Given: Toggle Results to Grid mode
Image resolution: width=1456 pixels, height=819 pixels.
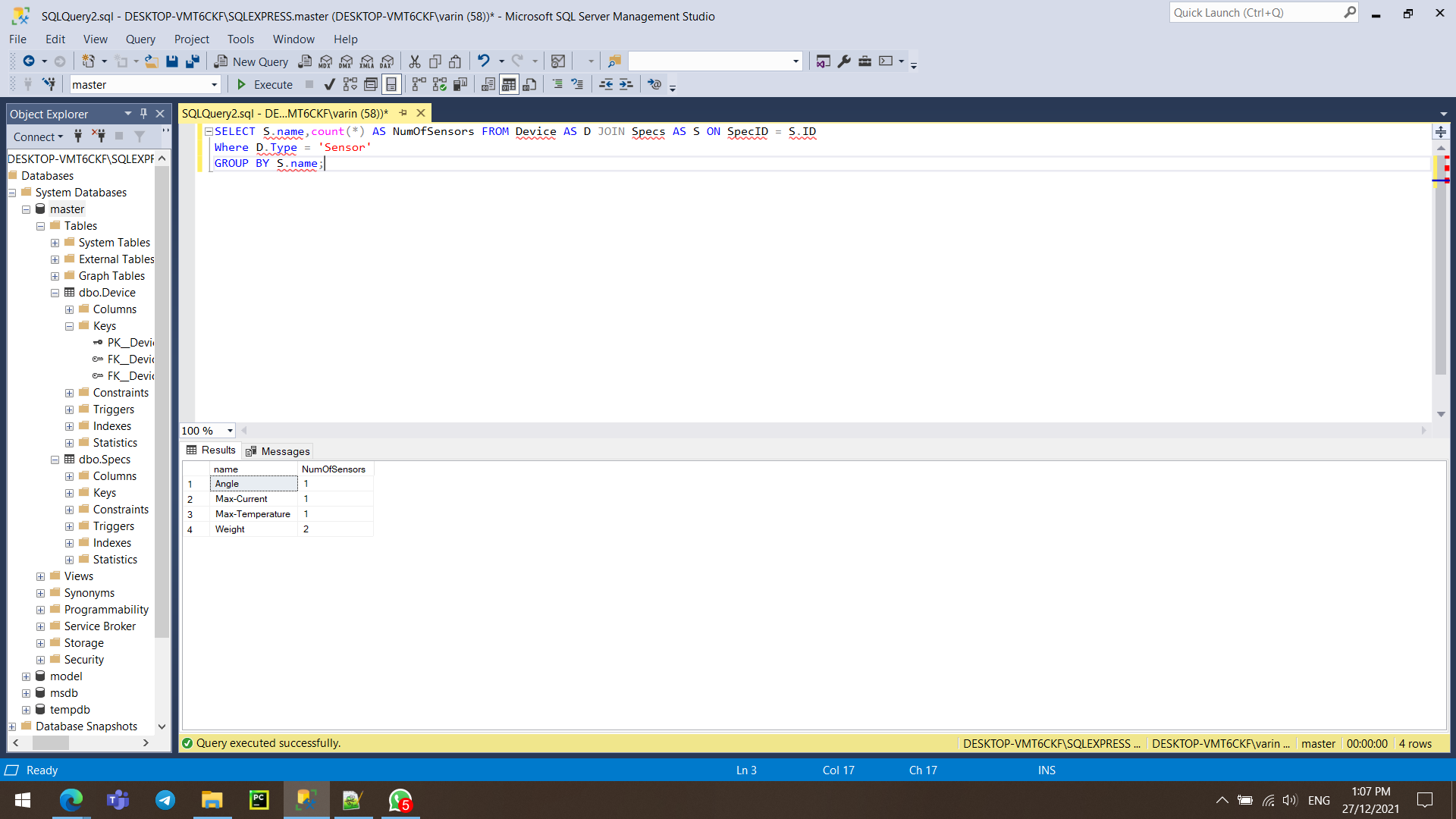Looking at the screenshot, I should (x=509, y=84).
